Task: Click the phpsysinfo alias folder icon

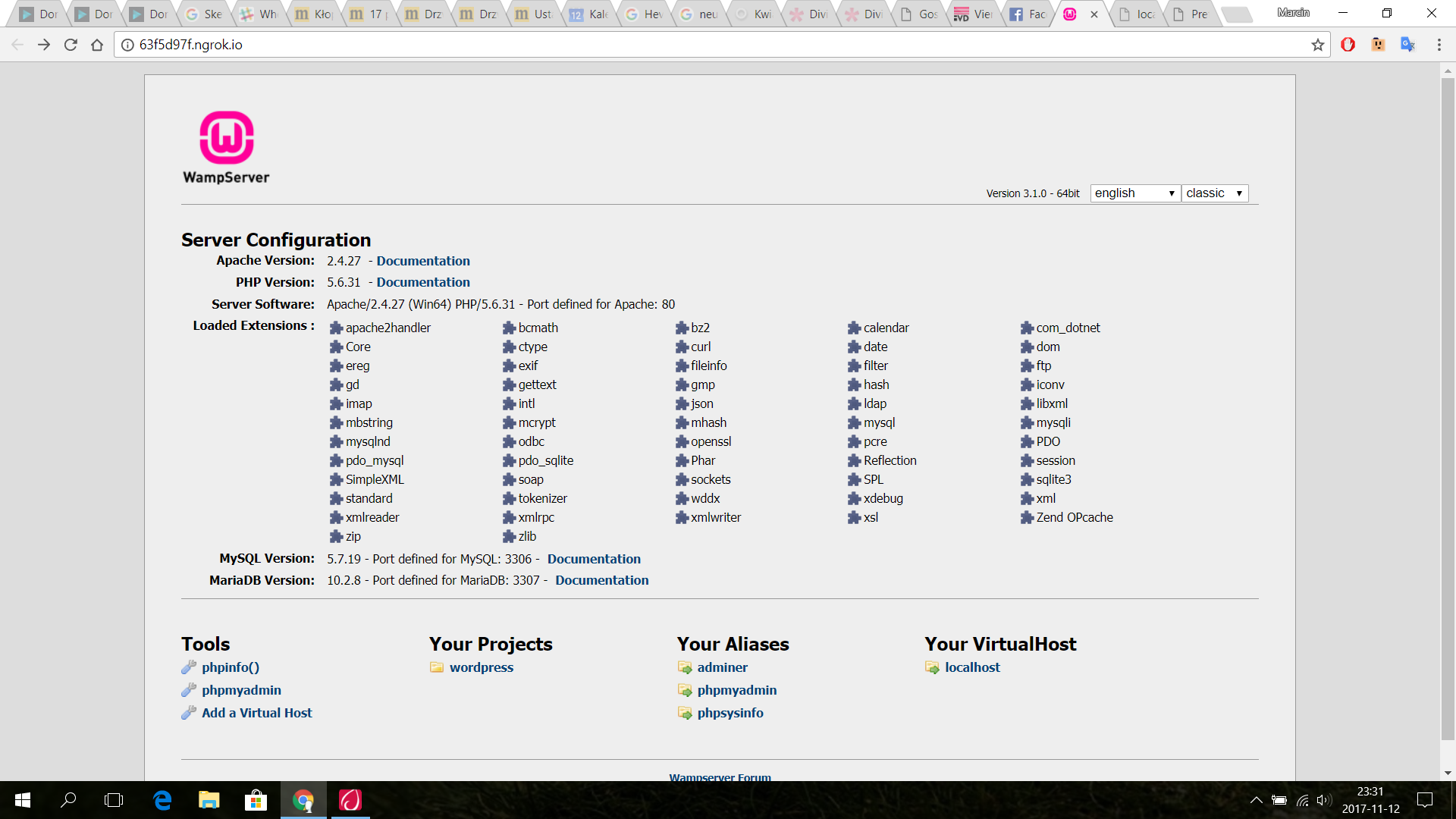Action: 685,713
